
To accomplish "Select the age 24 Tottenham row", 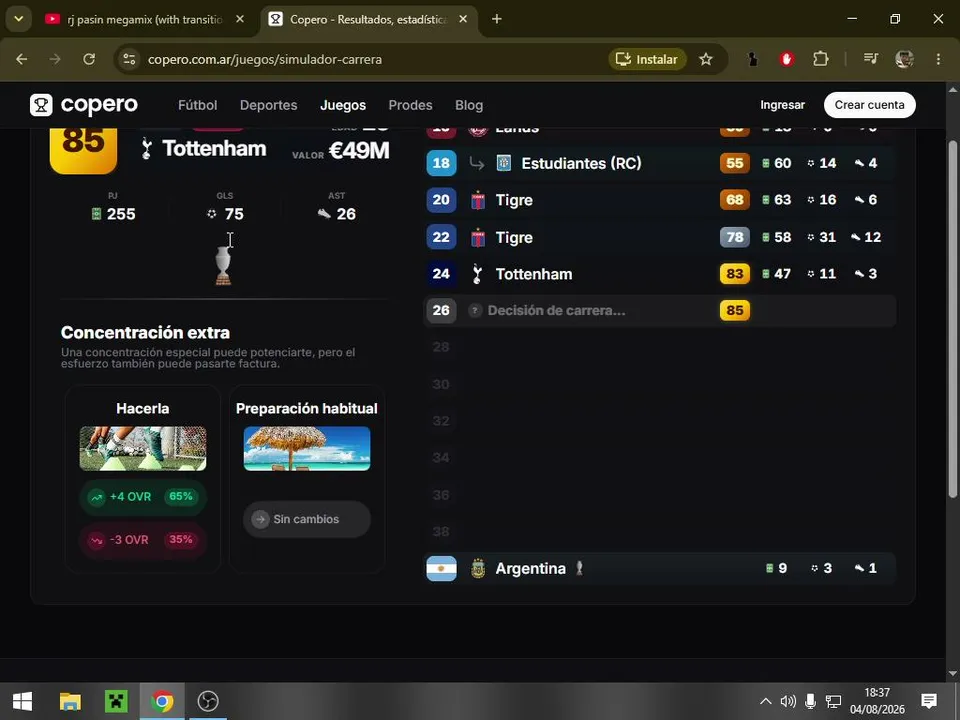I will click(660, 274).
